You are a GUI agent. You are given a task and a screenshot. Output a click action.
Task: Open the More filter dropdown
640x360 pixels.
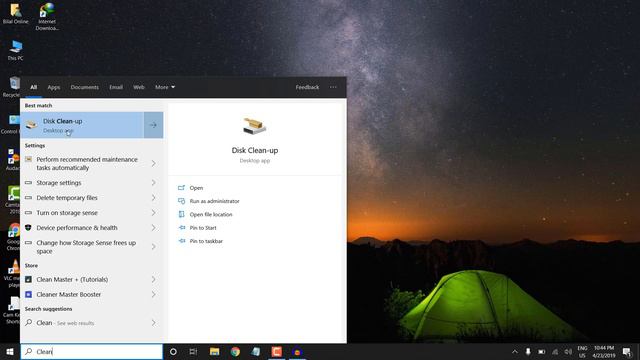point(165,87)
